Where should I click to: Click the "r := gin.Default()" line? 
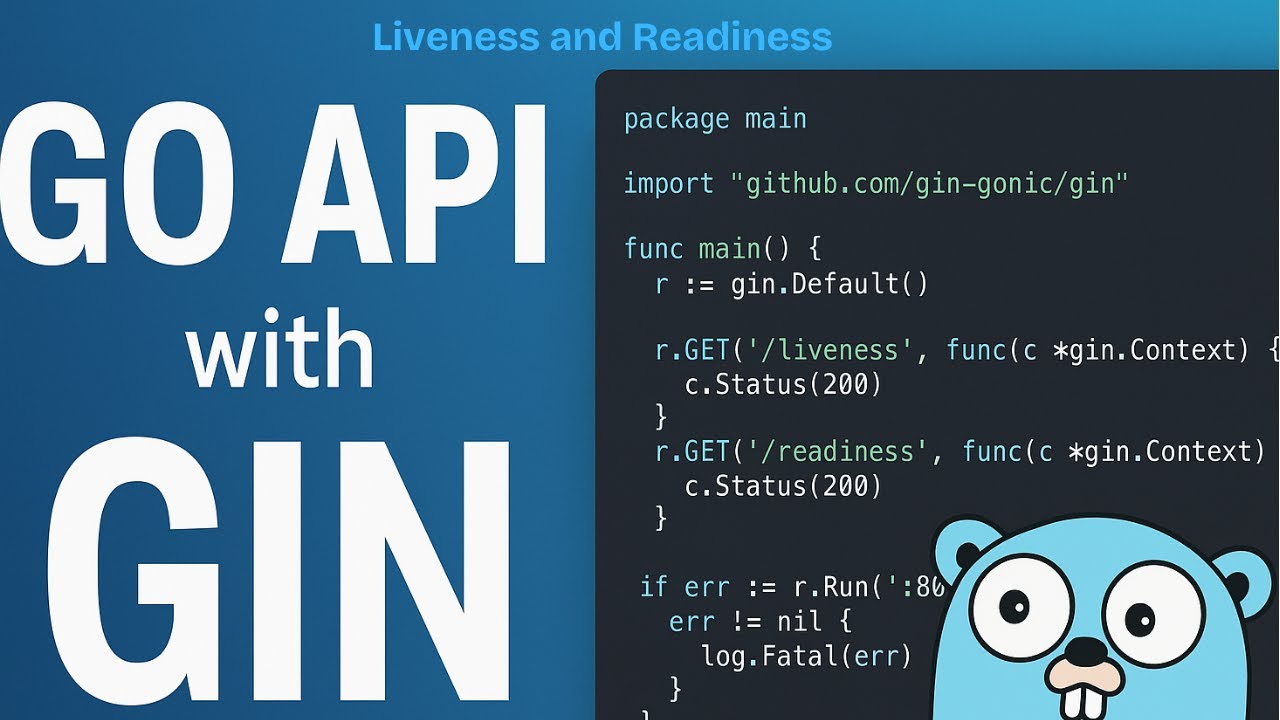point(791,284)
